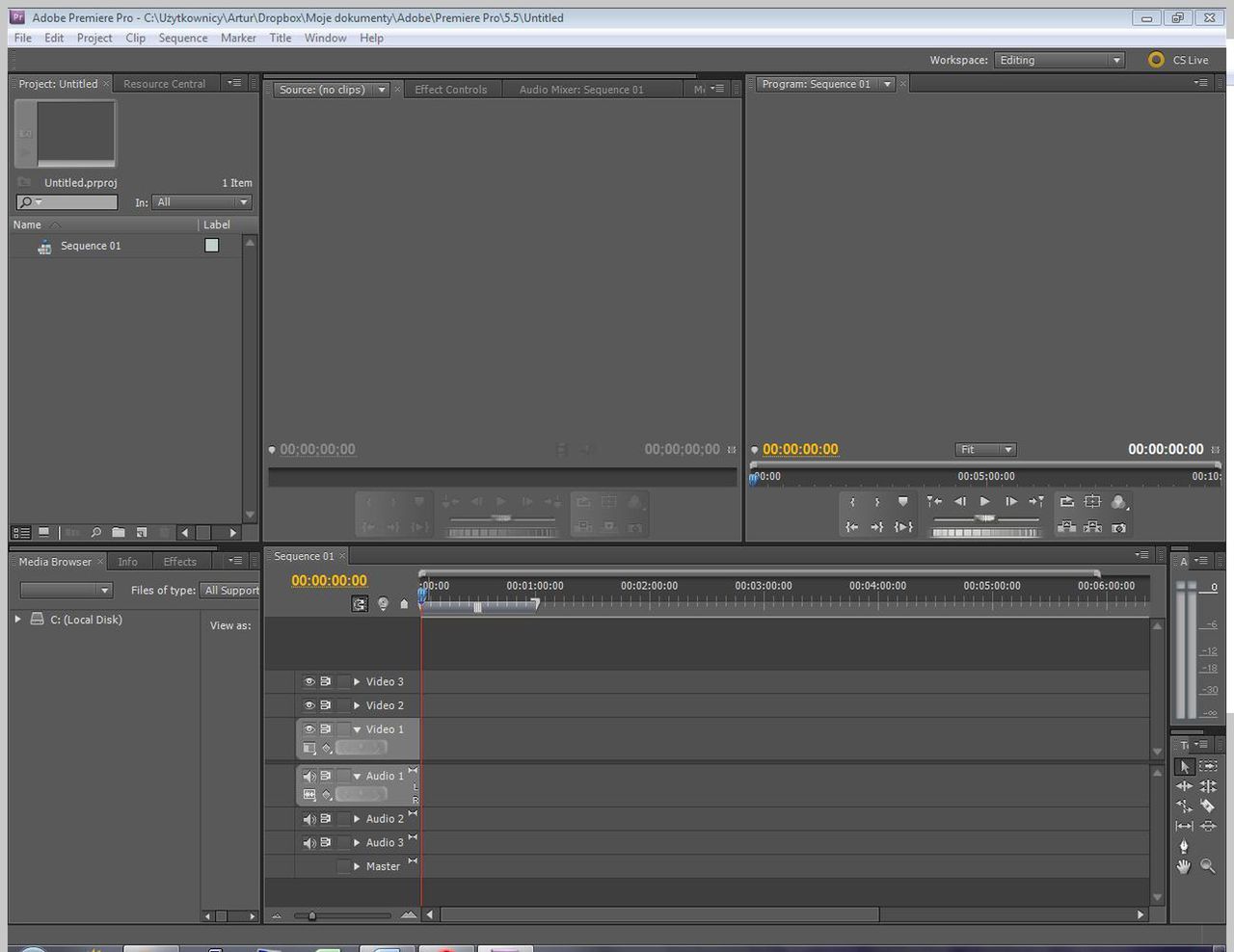Click the Lift button in Program monitor
The height and width of the screenshot is (952, 1234).
click(1067, 527)
